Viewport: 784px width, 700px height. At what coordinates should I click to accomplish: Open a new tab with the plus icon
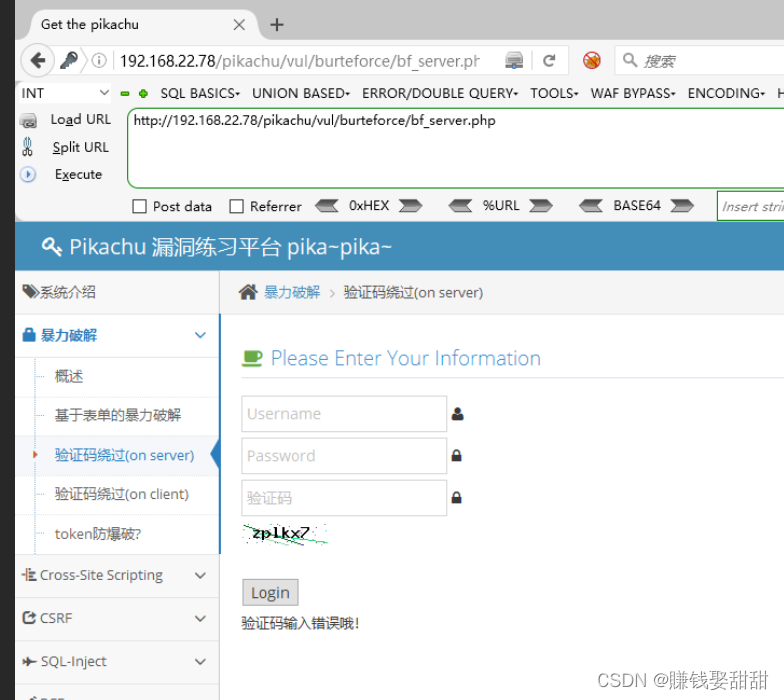coord(276,24)
